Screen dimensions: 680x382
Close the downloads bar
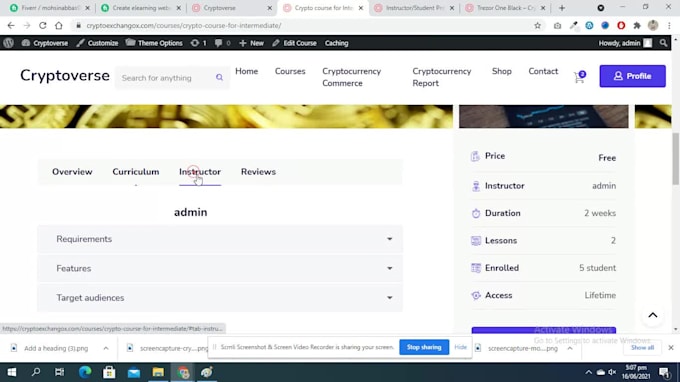click(x=671, y=348)
